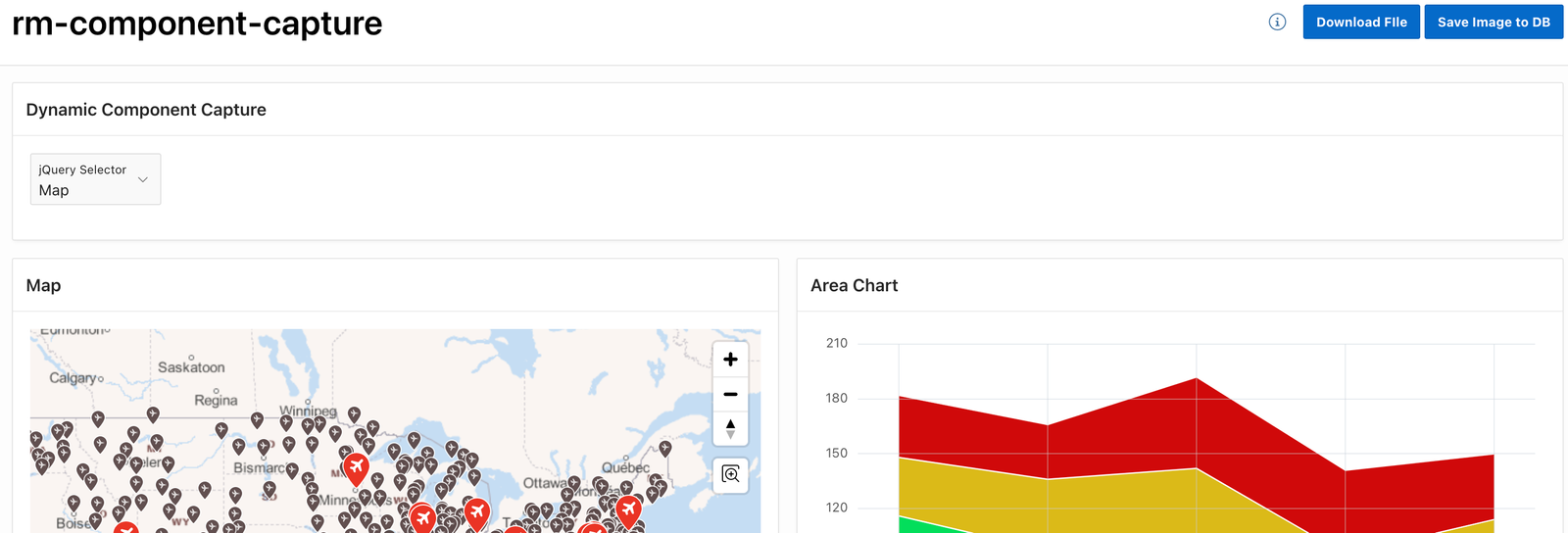This screenshot has width=1568, height=533.
Task: Click the Area Chart region heading
Action: pyautogui.click(x=854, y=285)
